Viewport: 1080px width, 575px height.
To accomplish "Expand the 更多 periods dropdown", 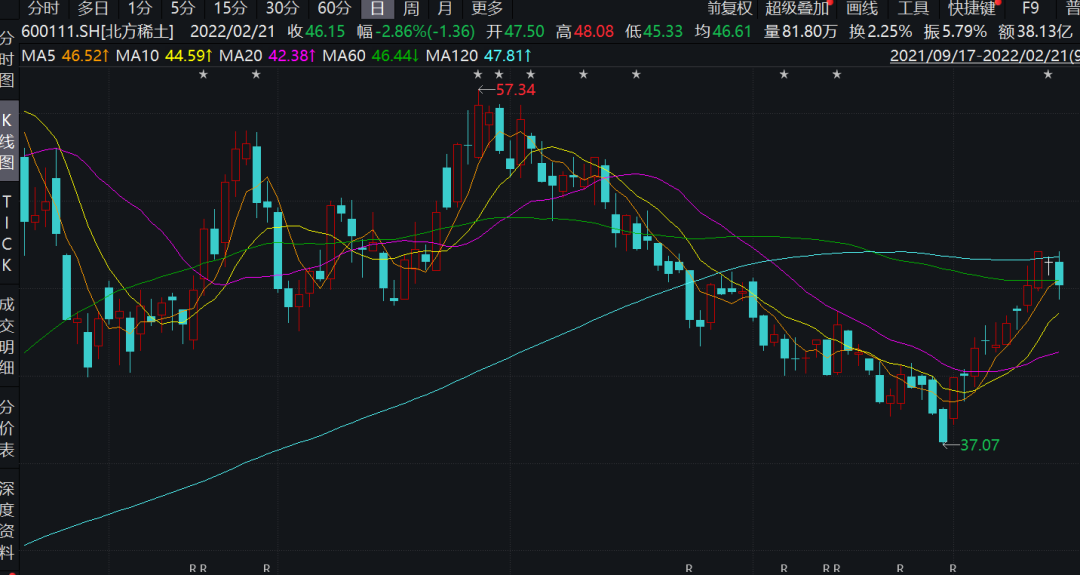I will coord(487,9).
